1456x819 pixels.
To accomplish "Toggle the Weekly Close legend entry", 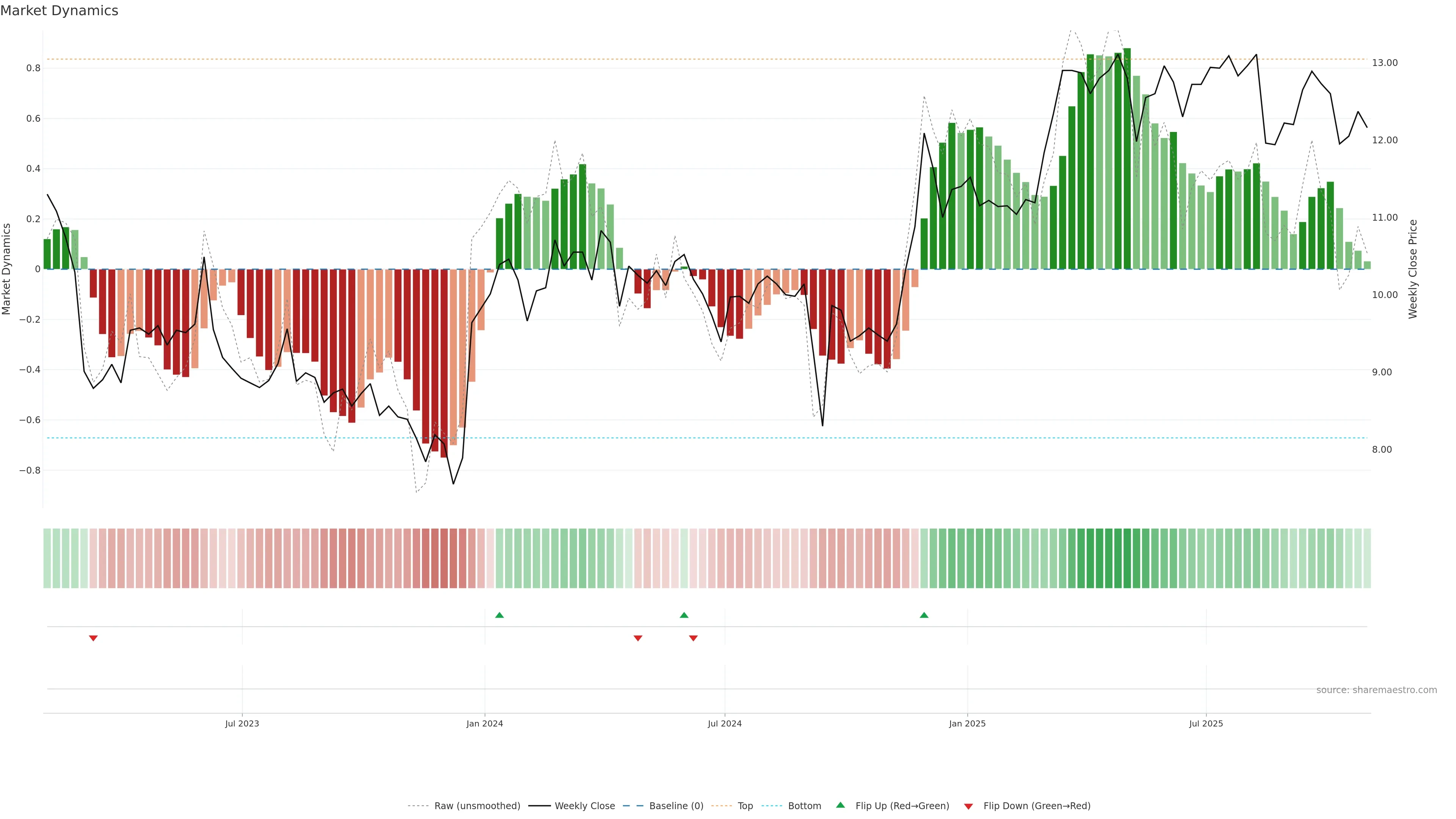I will [x=584, y=805].
